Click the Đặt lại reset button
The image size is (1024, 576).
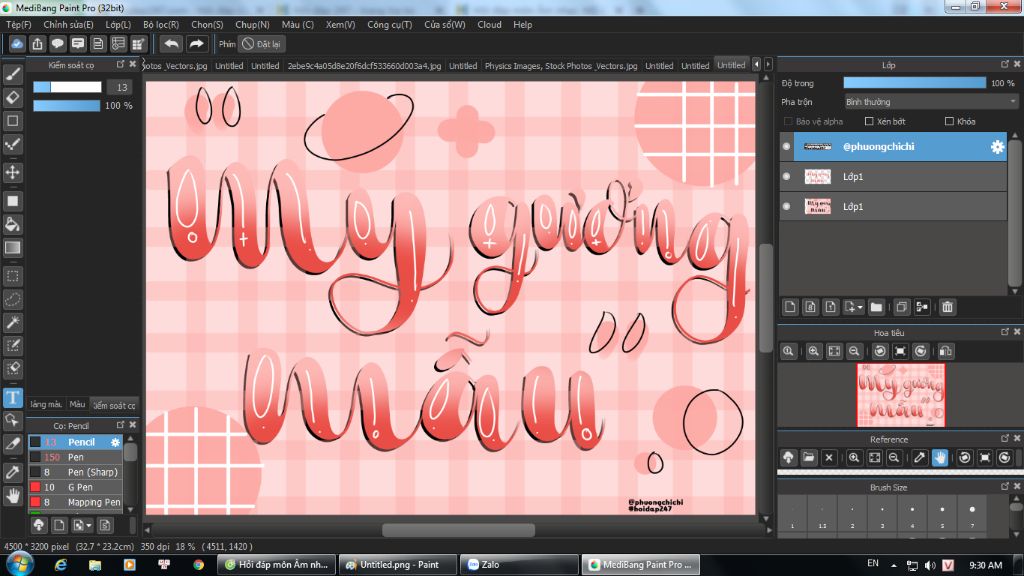point(261,44)
